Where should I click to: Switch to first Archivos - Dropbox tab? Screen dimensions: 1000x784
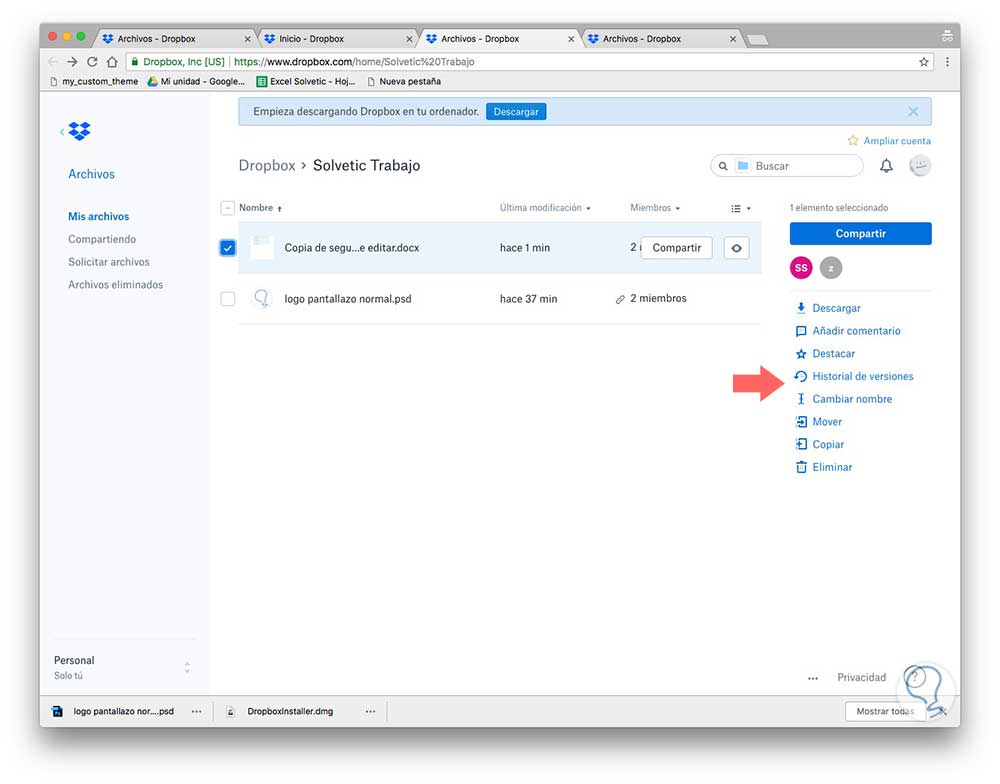(x=175, y=39)
